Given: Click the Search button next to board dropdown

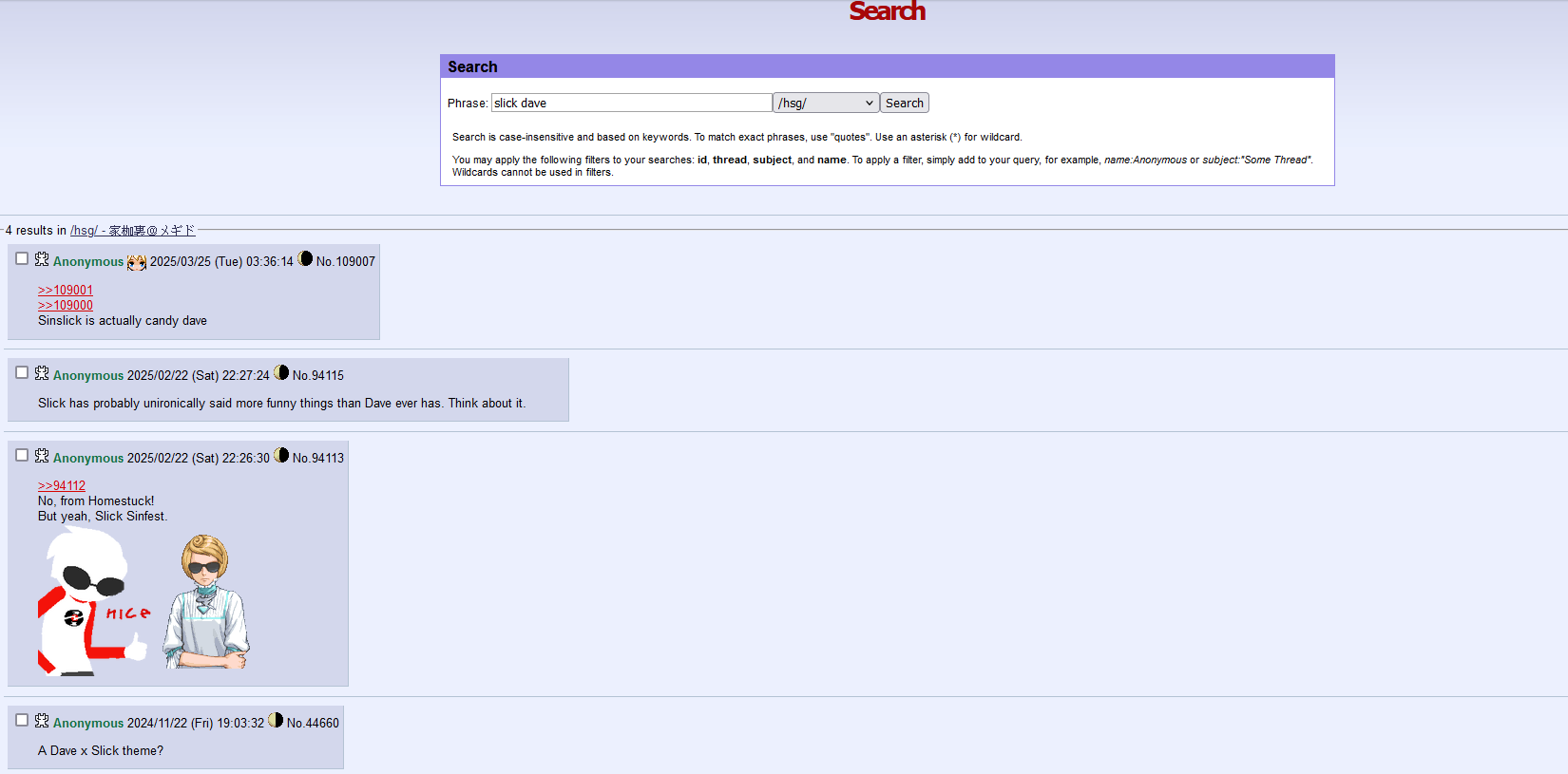Looking at the screenshot, I should tap(904, 103).
